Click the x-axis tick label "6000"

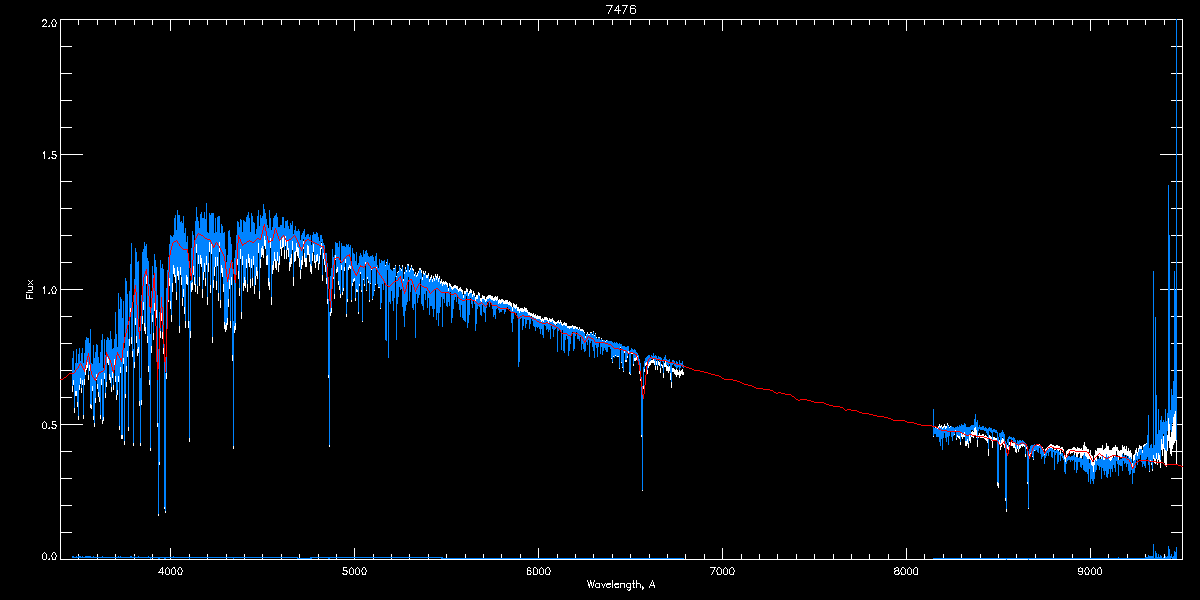[x=538, y=571]
